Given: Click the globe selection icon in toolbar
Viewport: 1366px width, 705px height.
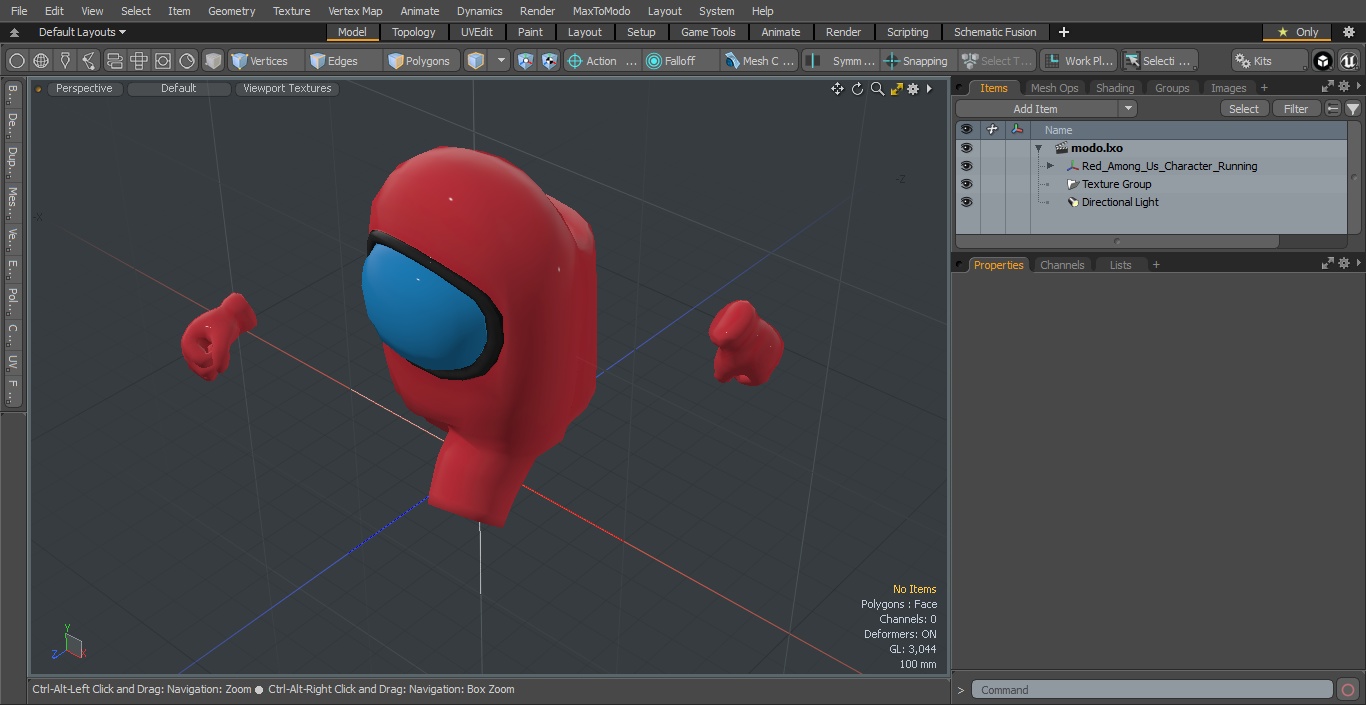Looking at the screenshot, I should (41, 61).
